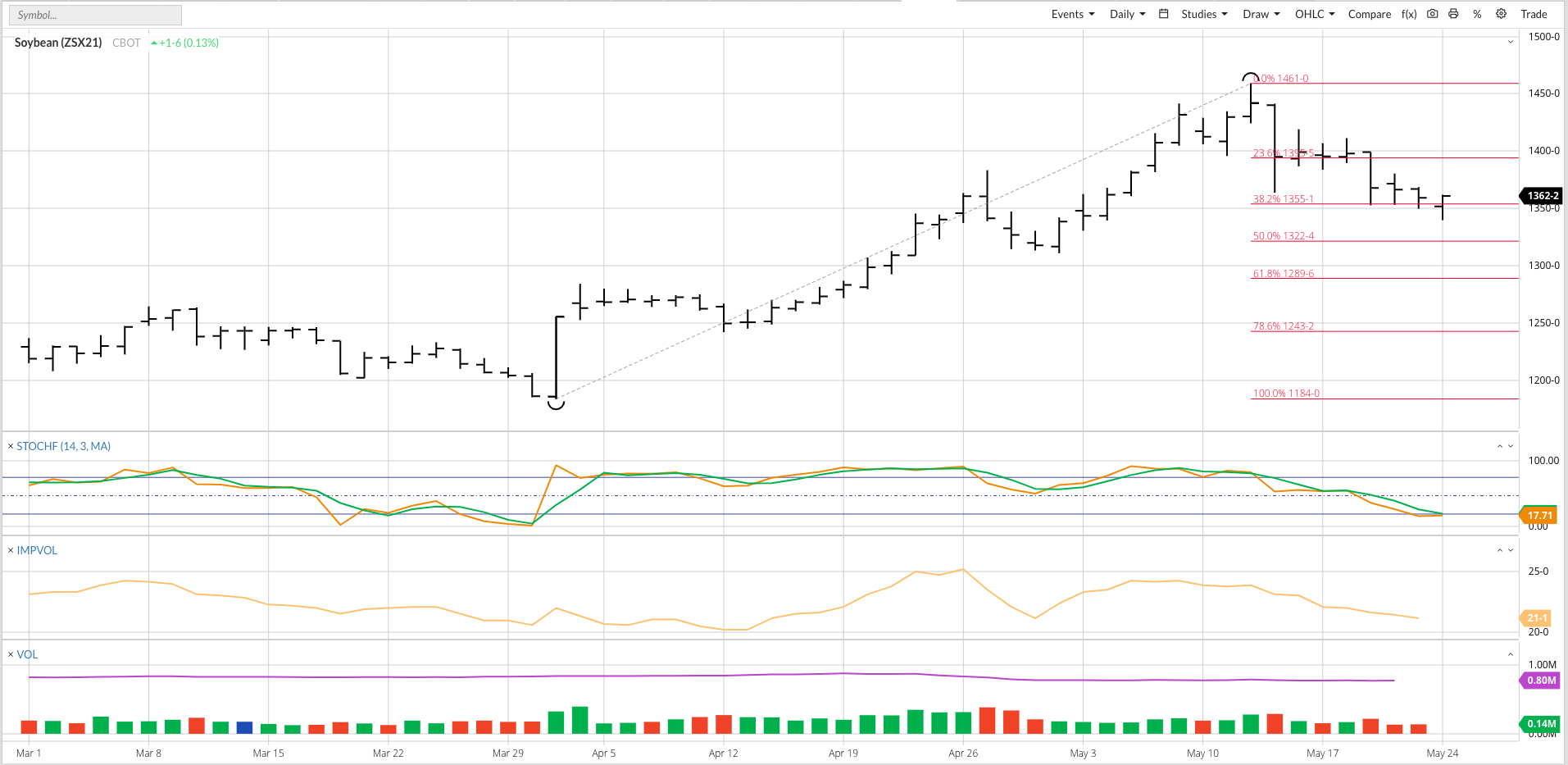1568x765 pixels.
Task: Open the Studies menu
Action: [1204, 14]
